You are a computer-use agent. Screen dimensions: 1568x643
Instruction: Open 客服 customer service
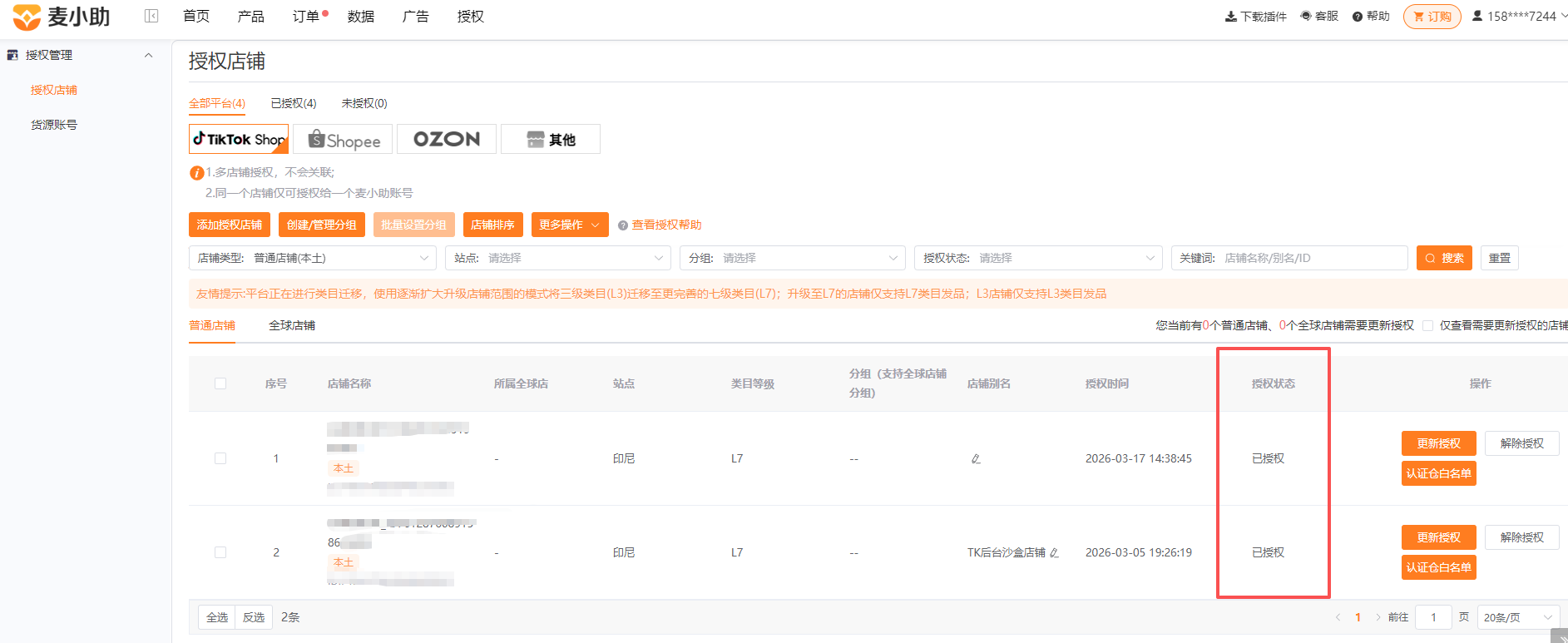pos(1319,16)
